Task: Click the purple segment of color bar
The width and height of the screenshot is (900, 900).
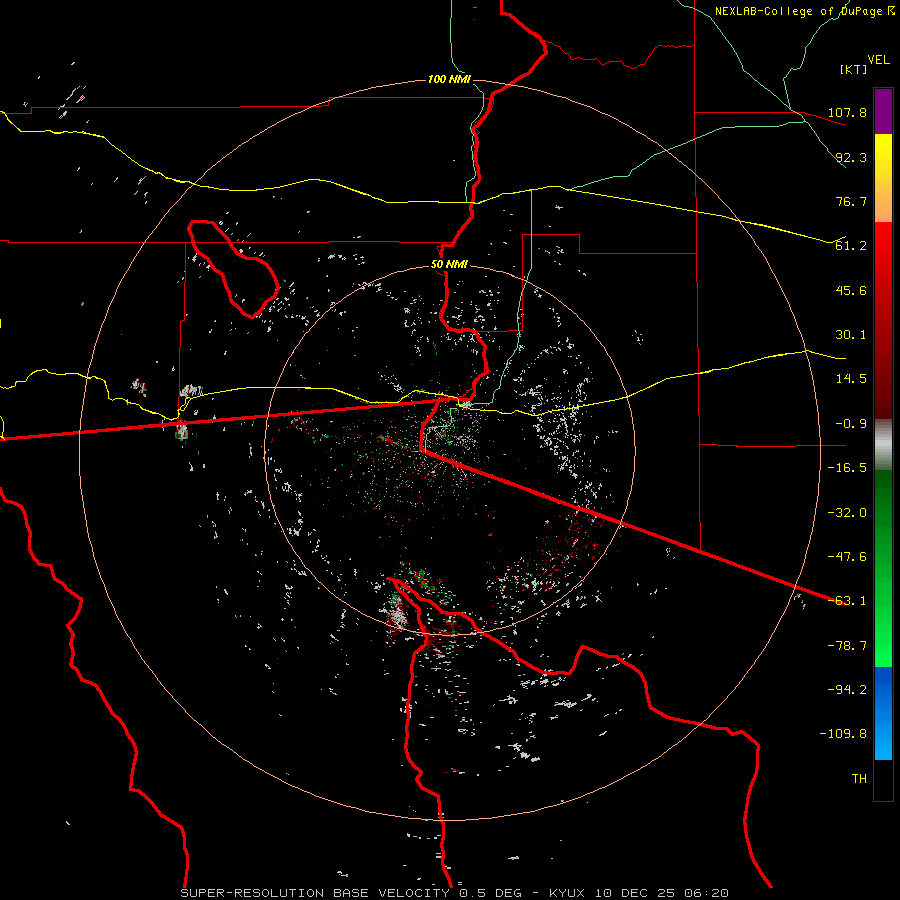Action: click(883, 111)
